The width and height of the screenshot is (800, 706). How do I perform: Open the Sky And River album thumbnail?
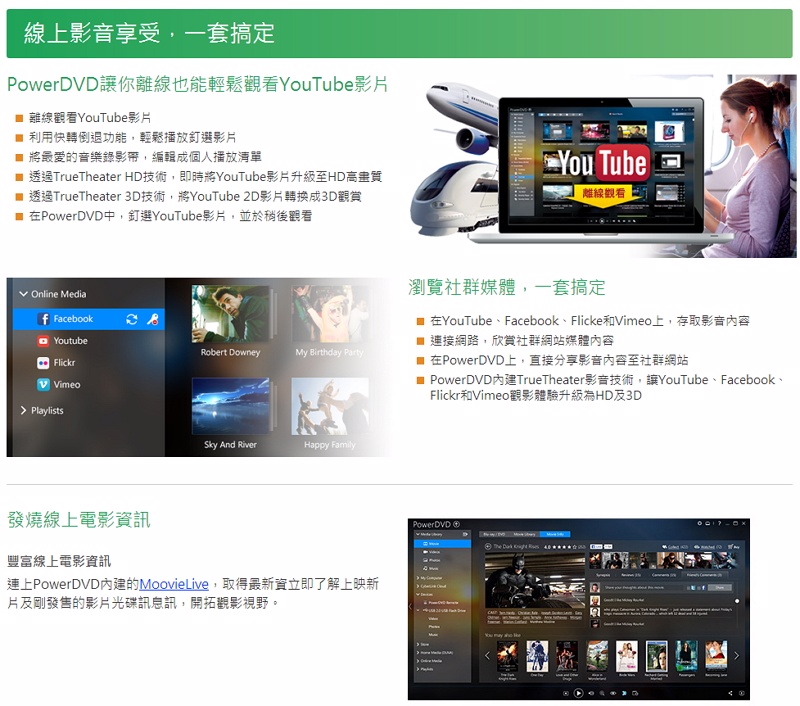coord(231,406)
